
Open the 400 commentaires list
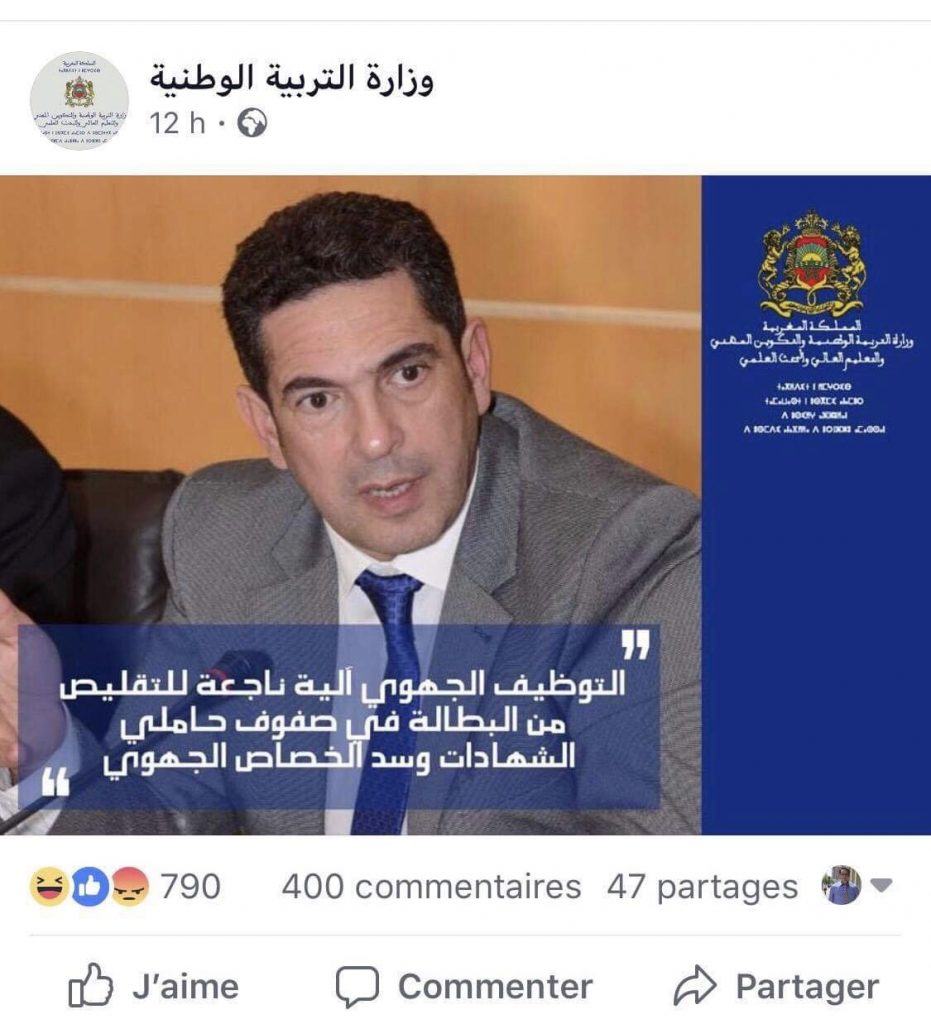tap(432, 887)
